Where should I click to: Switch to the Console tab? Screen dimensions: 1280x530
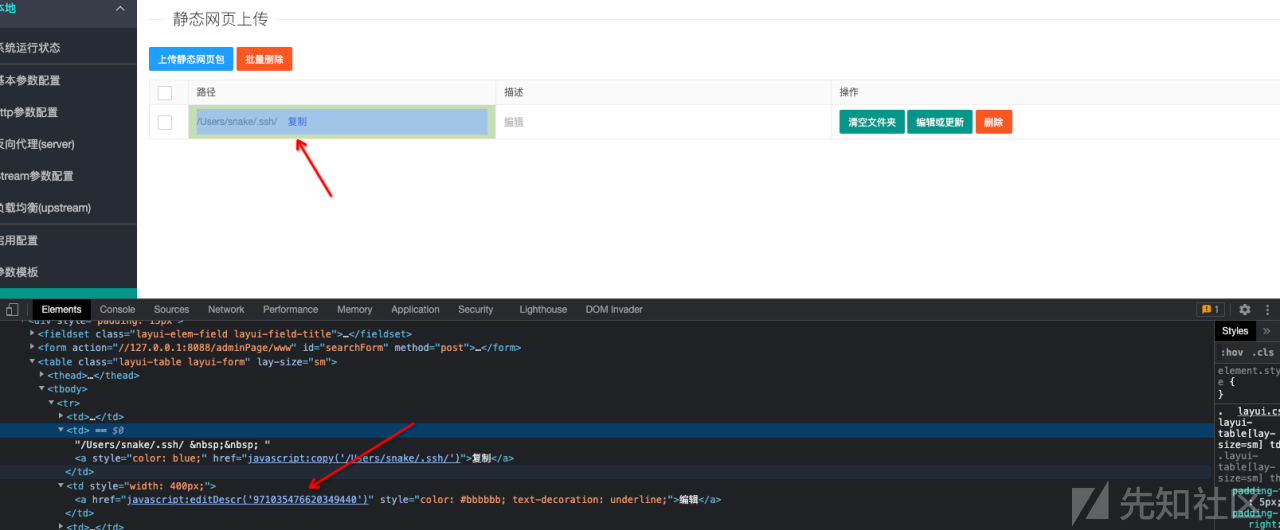click(x=118, y=310)
